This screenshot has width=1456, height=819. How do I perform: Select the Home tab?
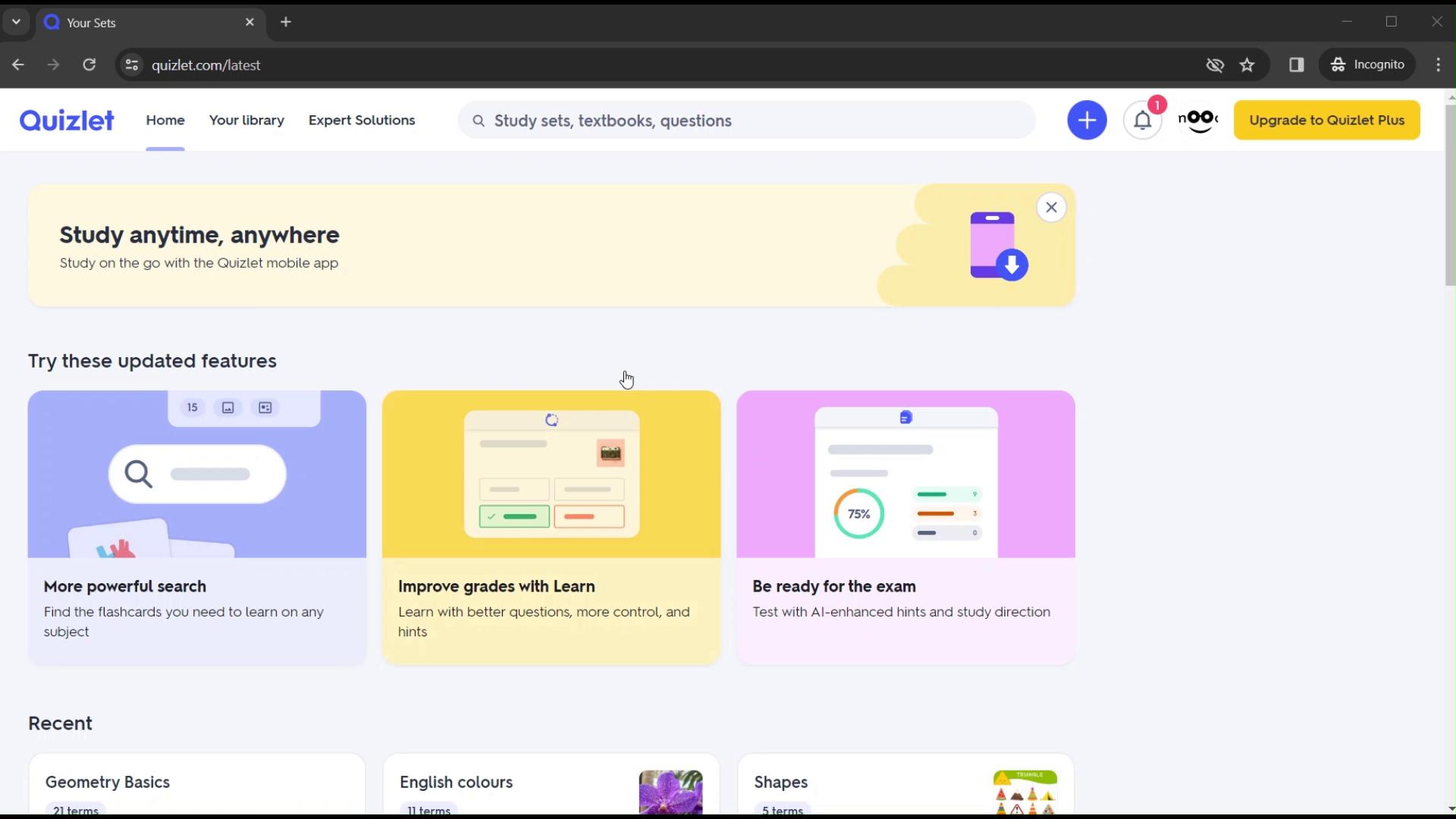click(165, 120)
